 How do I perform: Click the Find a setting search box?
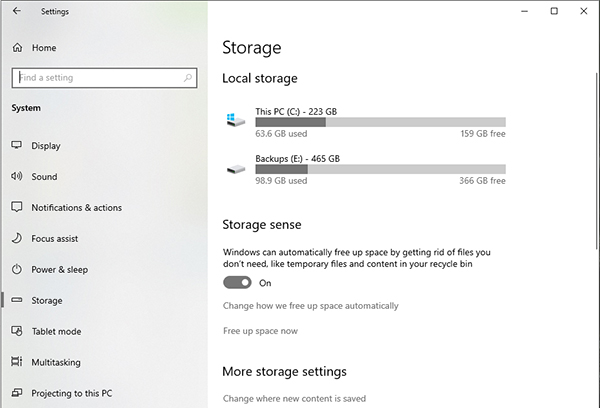104,78
